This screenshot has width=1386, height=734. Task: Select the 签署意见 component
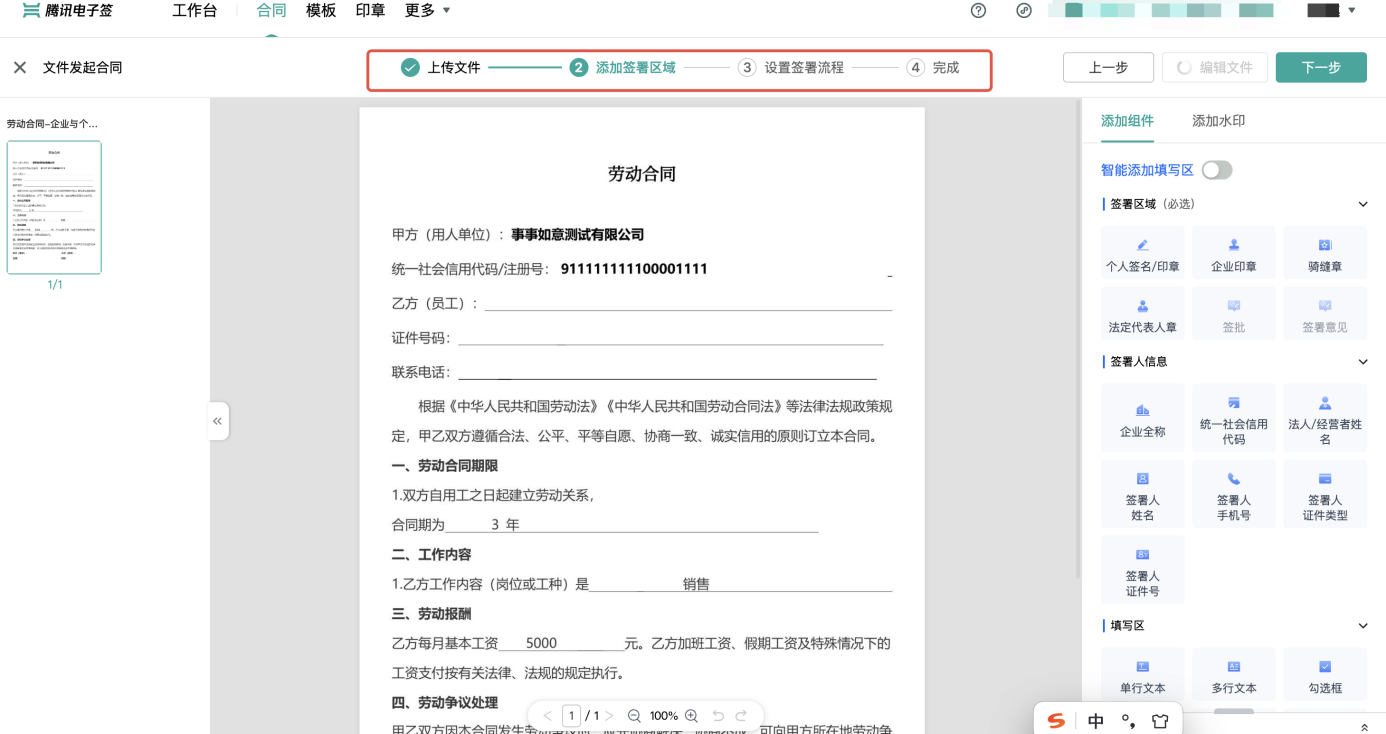click(x=1325, y=316)
